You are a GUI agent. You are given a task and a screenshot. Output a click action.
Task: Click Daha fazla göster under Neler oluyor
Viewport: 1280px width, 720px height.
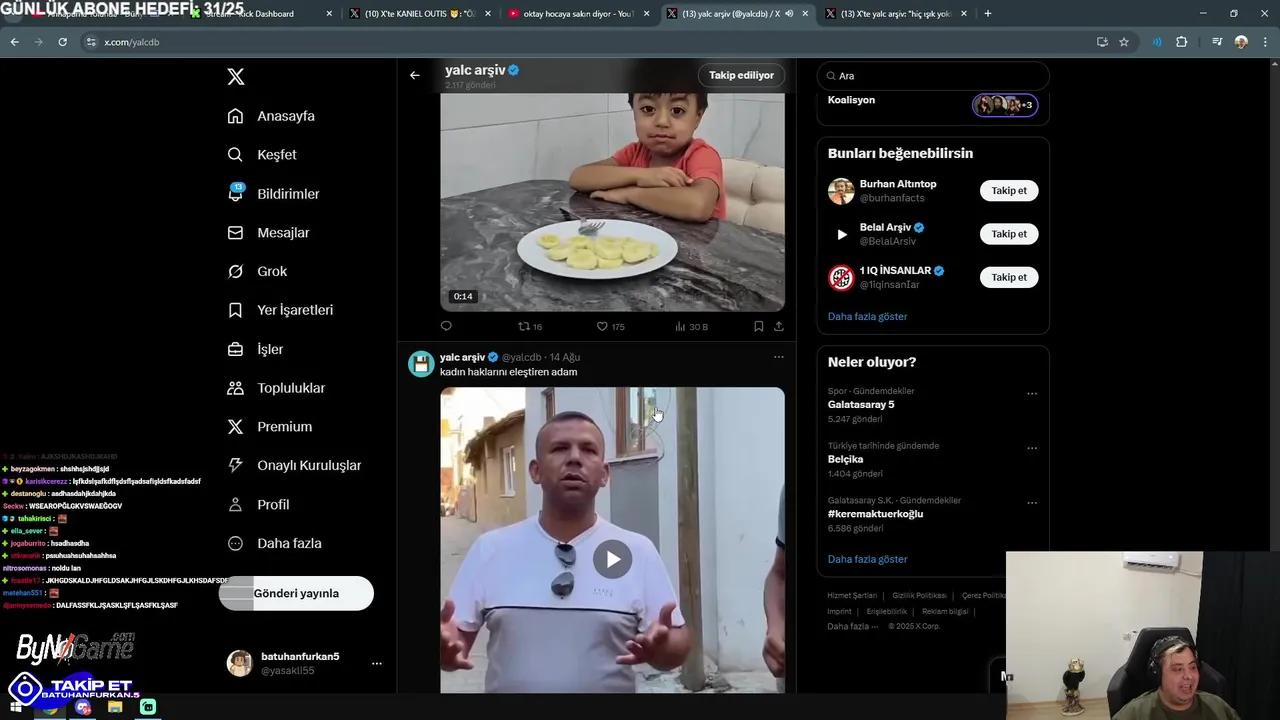867,559
